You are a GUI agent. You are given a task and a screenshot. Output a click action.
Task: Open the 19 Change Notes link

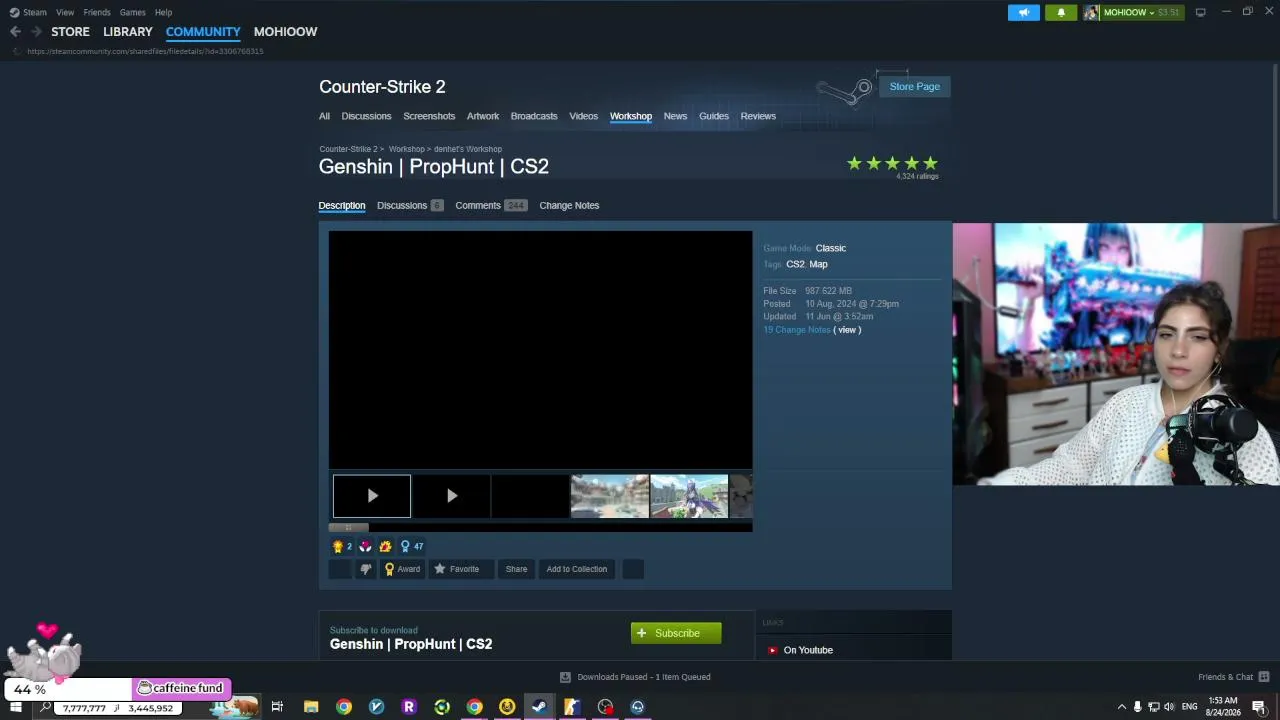coord(797,330)
